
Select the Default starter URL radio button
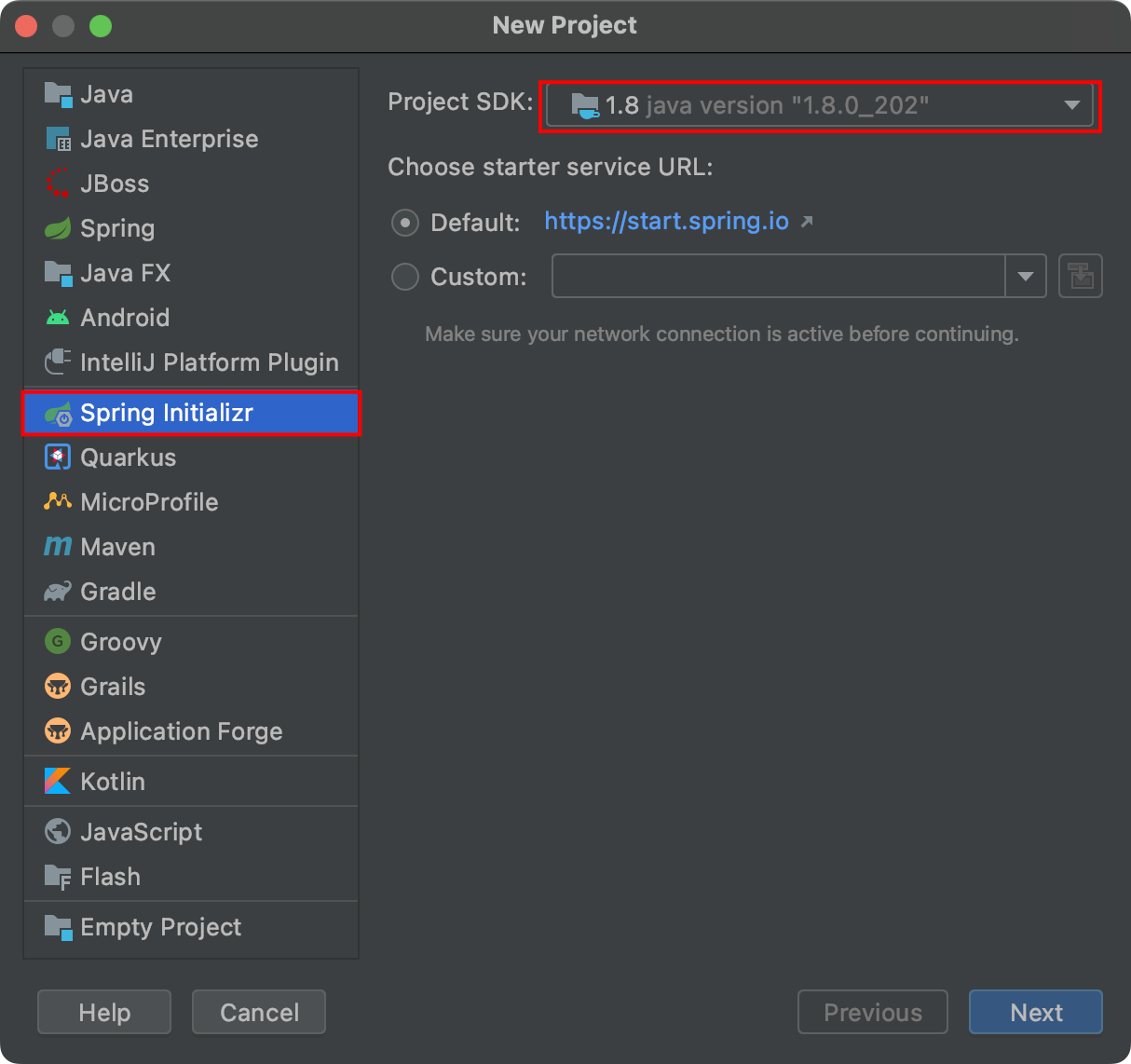(405, 223)
